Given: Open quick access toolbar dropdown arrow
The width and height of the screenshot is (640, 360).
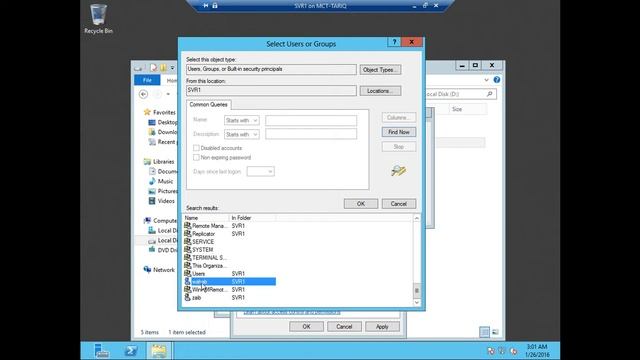Looking at the screenshot, I should (173, 68).
